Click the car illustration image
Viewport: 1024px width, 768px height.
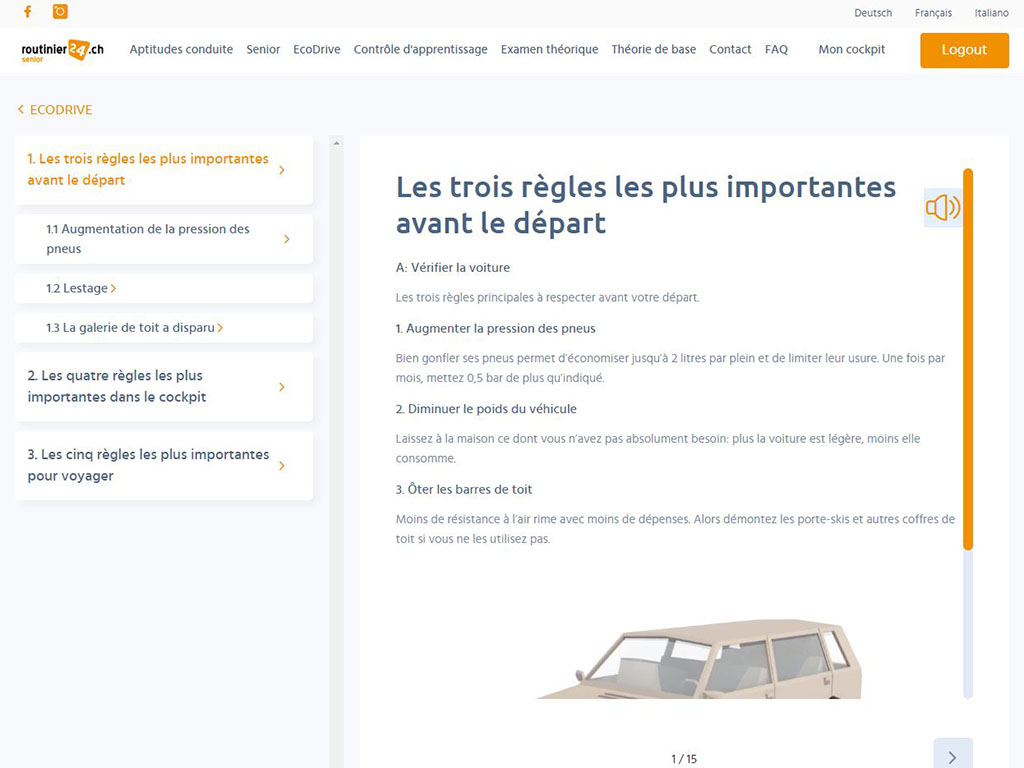tap(700, 660)
